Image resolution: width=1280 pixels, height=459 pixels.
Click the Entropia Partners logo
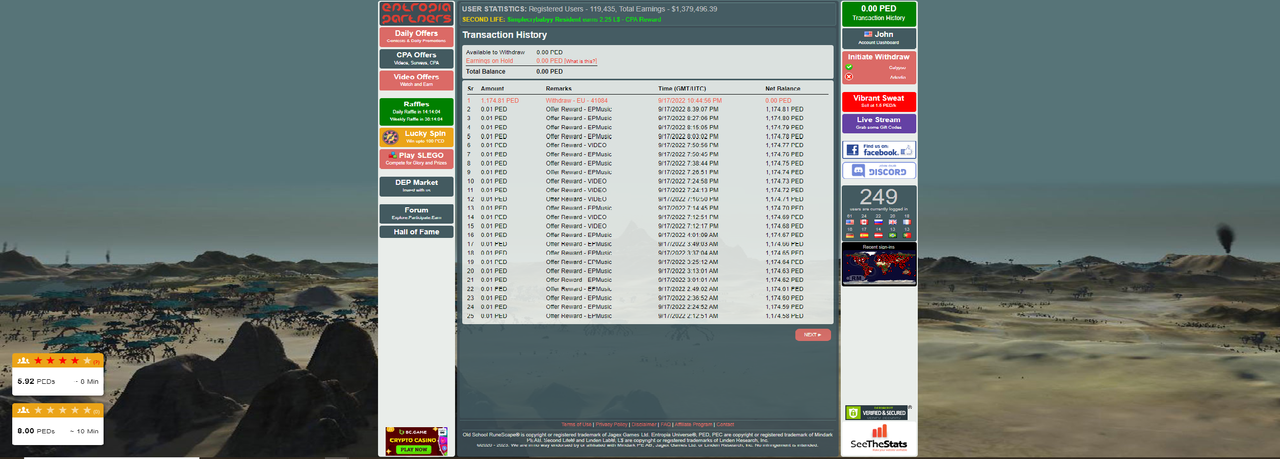416,13
